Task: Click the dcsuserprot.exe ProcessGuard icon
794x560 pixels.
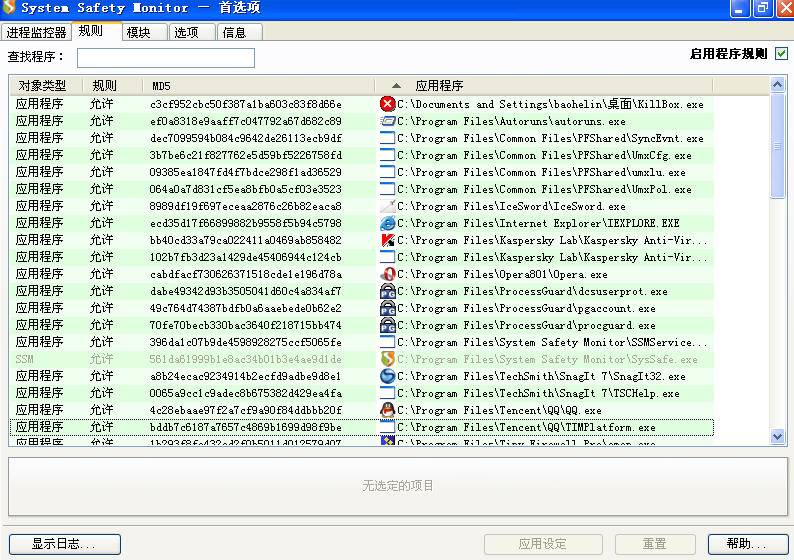Action: click(387, 292)
